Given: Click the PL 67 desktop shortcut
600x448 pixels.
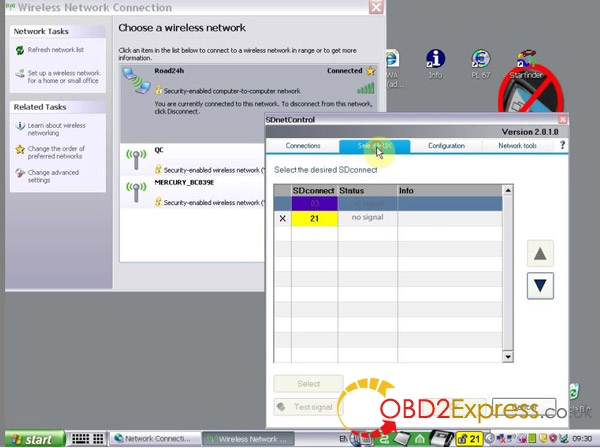Looking at the screenshot, I should (x=479, y=62).
